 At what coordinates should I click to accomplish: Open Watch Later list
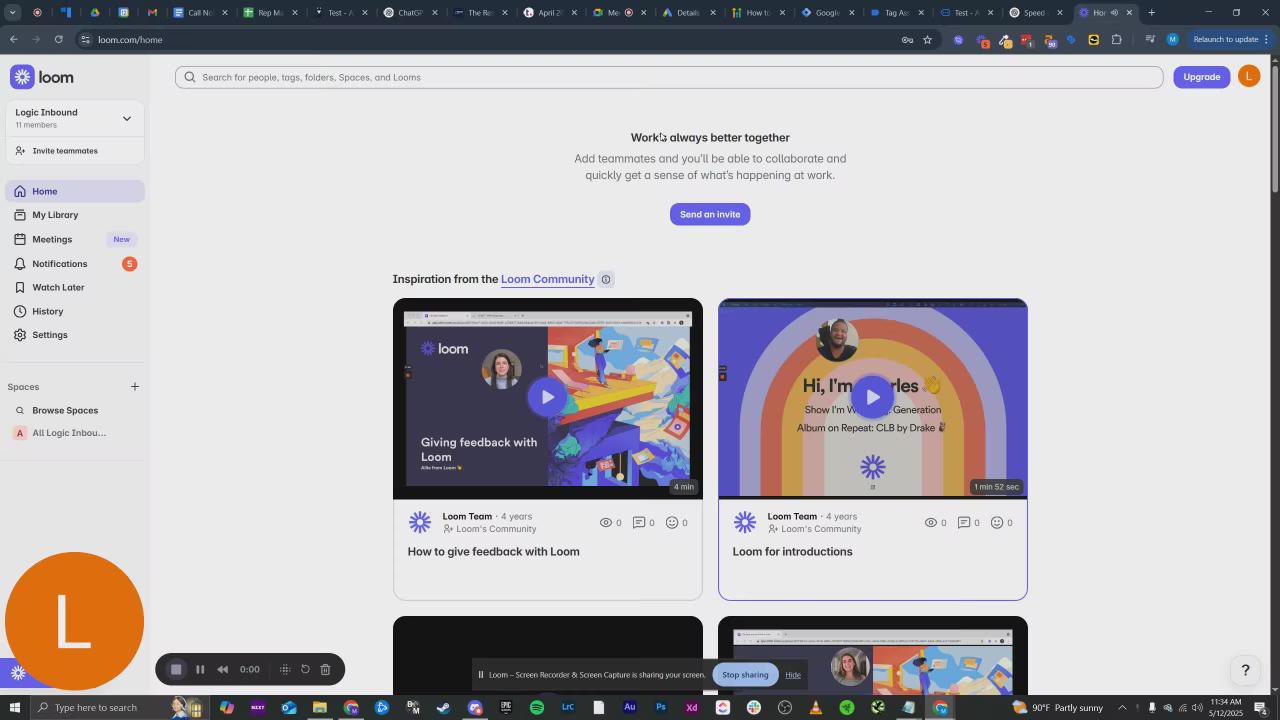click(75, 287)
